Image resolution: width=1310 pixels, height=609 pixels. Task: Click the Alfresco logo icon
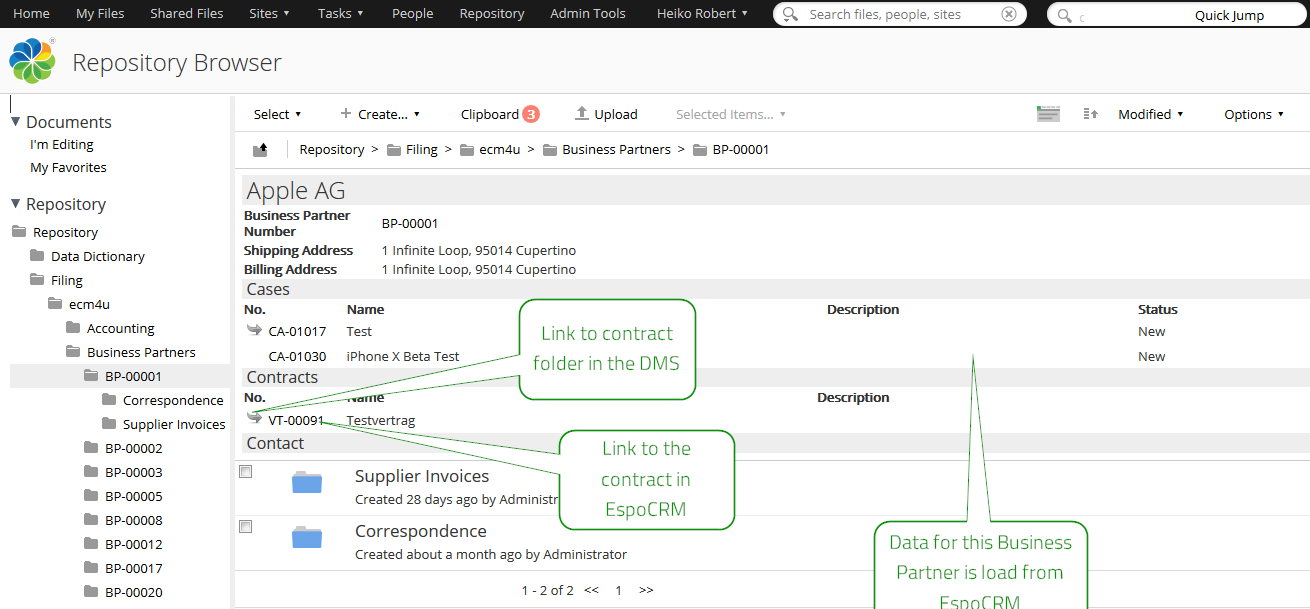coord(32,62)
